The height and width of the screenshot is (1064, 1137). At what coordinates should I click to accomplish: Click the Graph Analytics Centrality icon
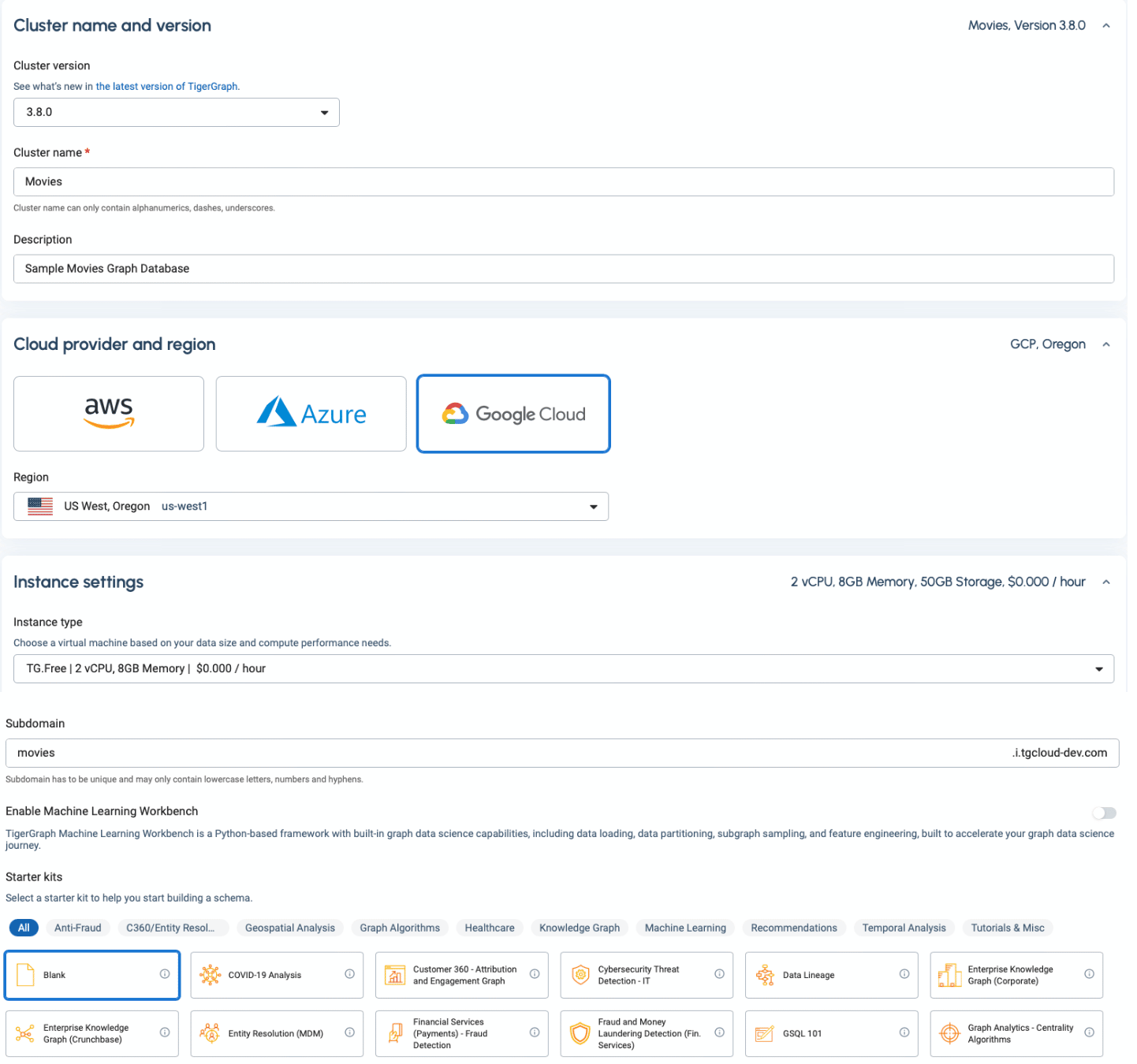click(950, 1033)
